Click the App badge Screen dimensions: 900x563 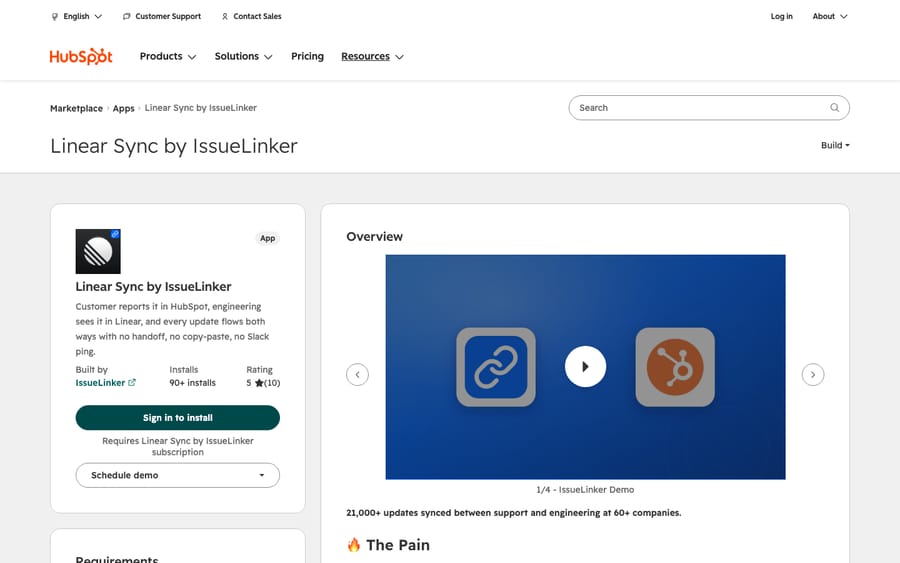[x=267, y=238]
